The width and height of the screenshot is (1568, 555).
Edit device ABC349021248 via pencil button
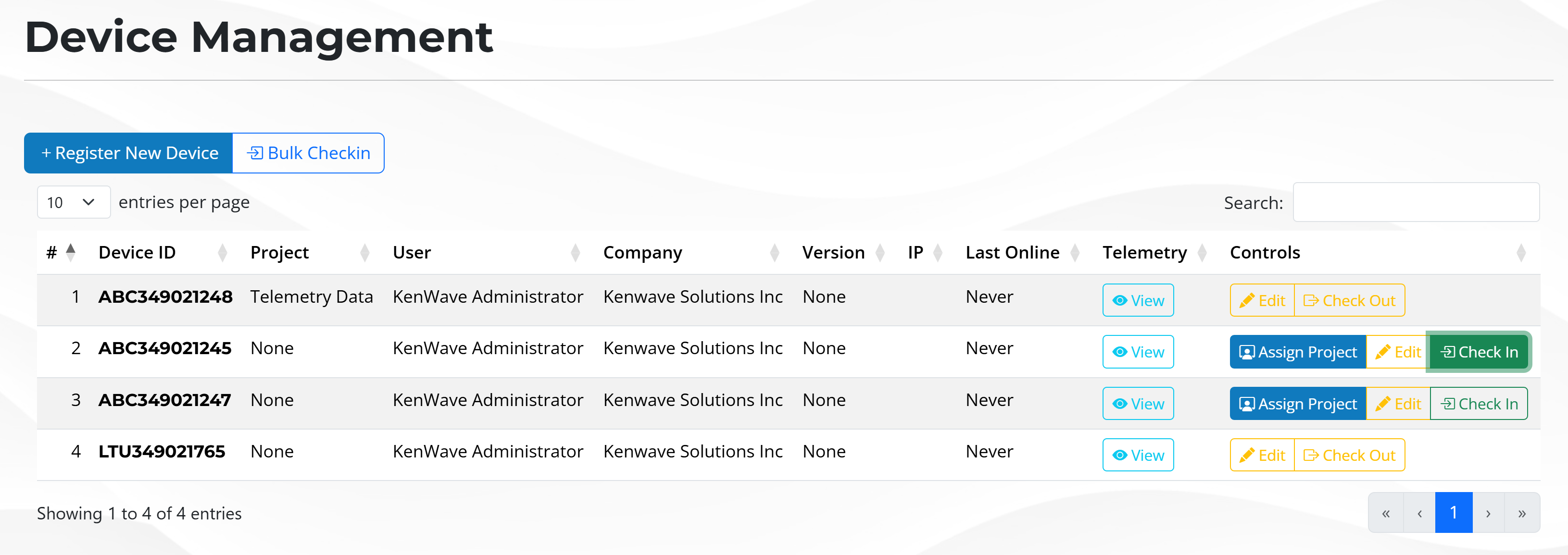(1261, 300)
